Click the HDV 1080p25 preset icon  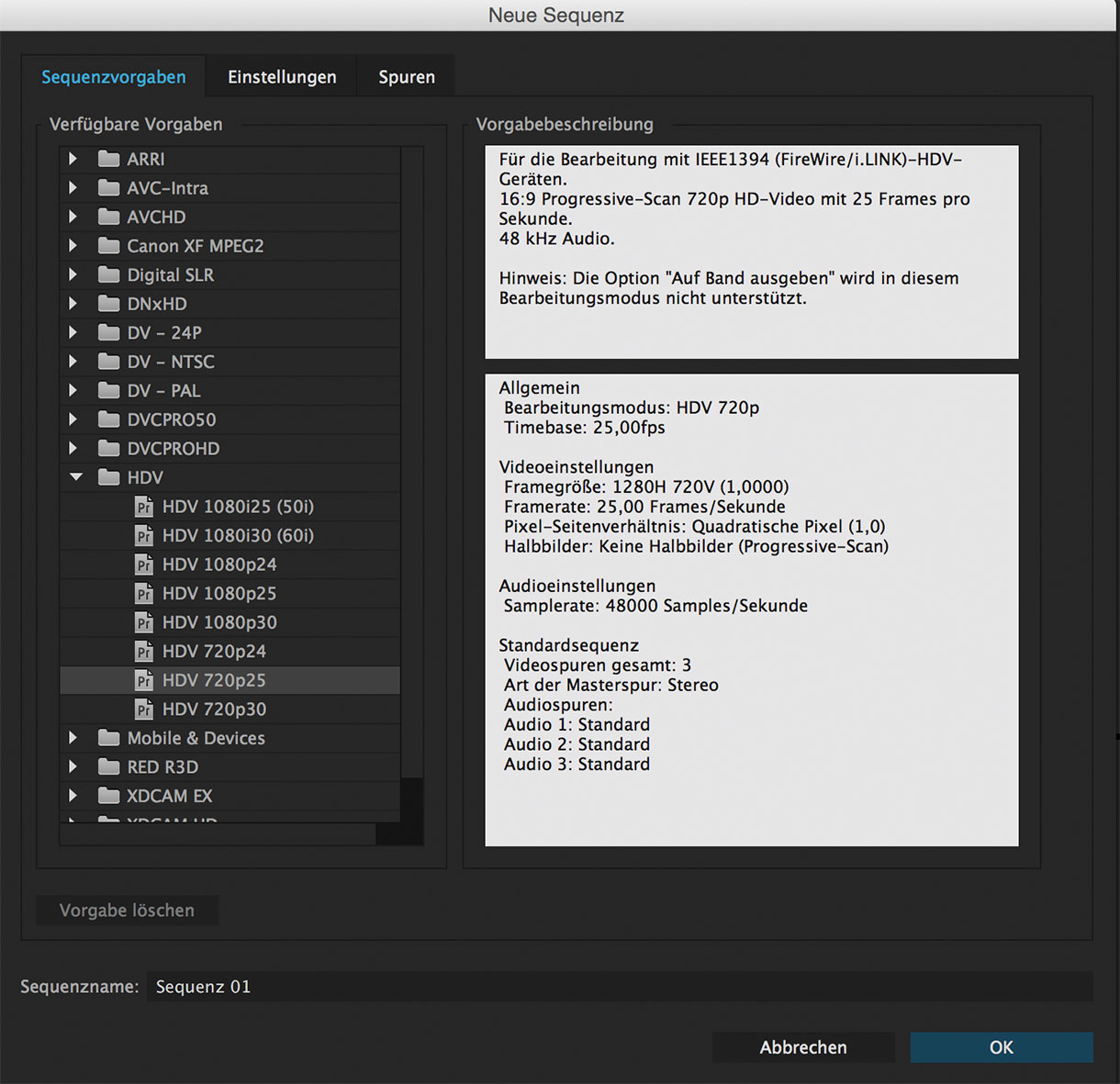(144, 593)
